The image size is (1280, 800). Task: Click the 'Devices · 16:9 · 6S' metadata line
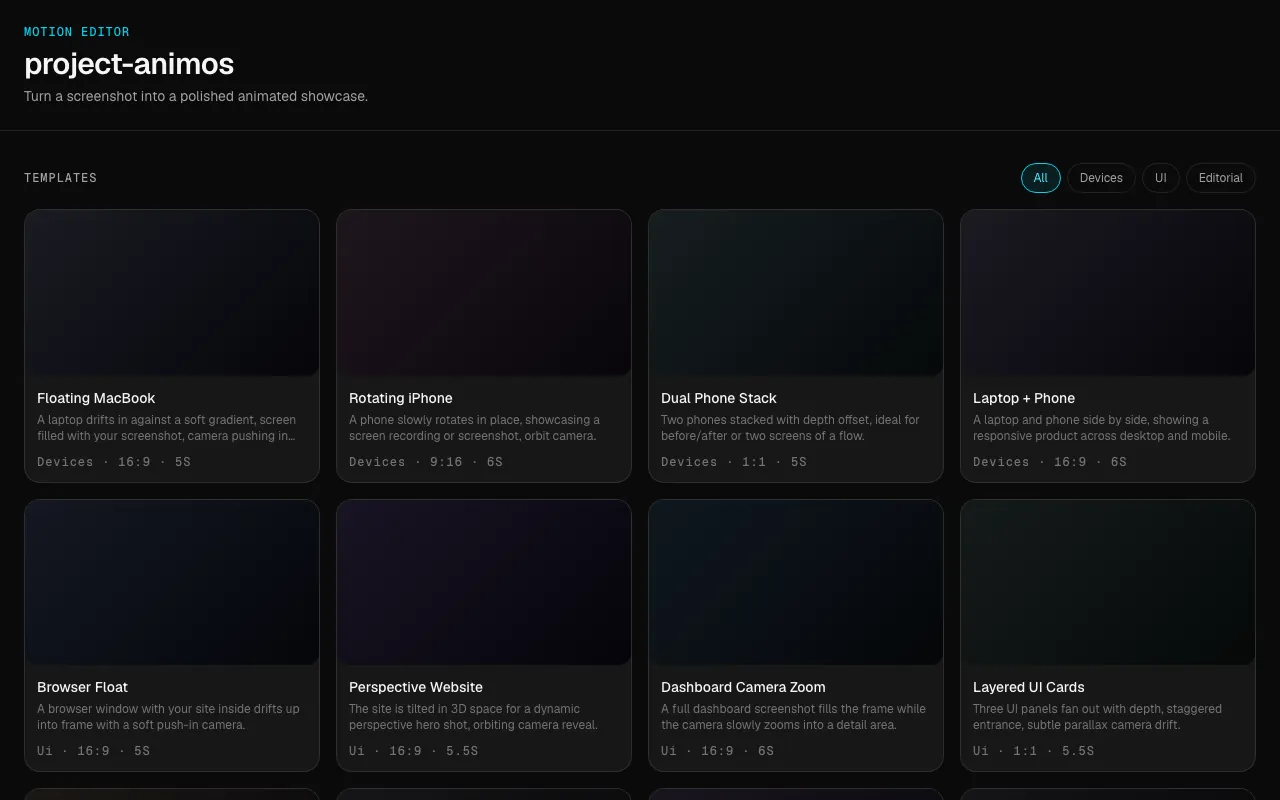(x=1050, y=462)
